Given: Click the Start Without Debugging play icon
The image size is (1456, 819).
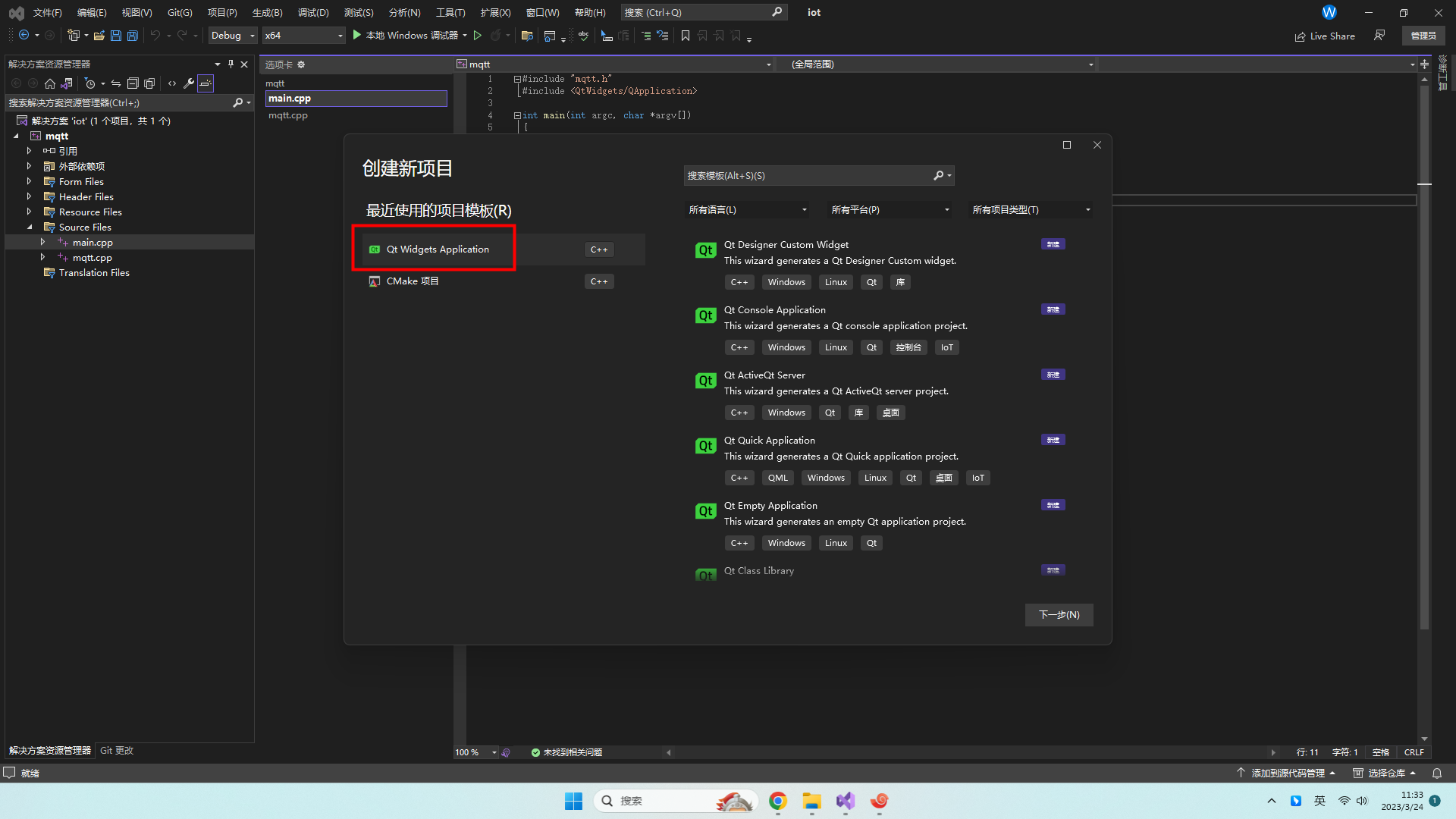Looking at the screenshot, I should 478,36.
